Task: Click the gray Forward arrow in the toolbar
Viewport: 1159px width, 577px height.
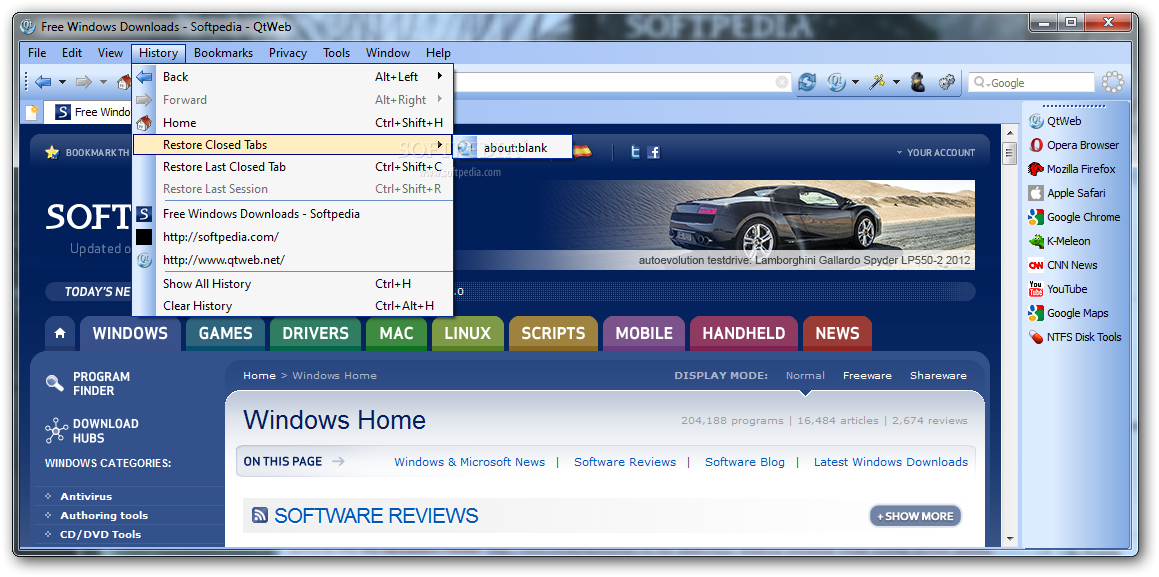Action: click(x=84, y=82)
